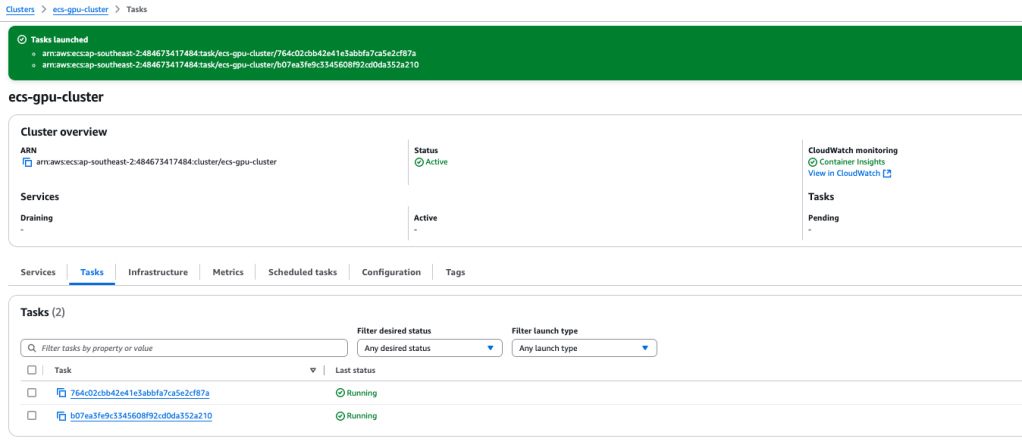Click the magnifier icon in task filter box
Screen dimensions: 1022x448
tap(32, 348)
